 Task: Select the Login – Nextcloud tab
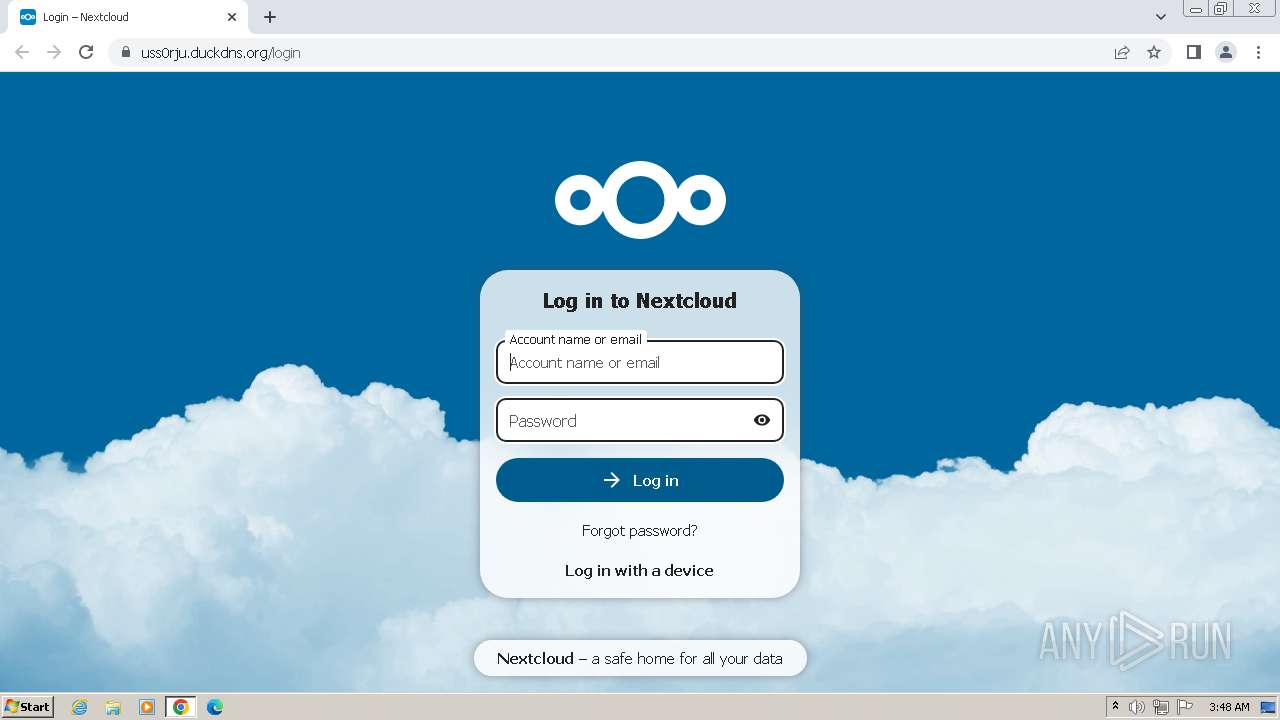pos(128,17)
